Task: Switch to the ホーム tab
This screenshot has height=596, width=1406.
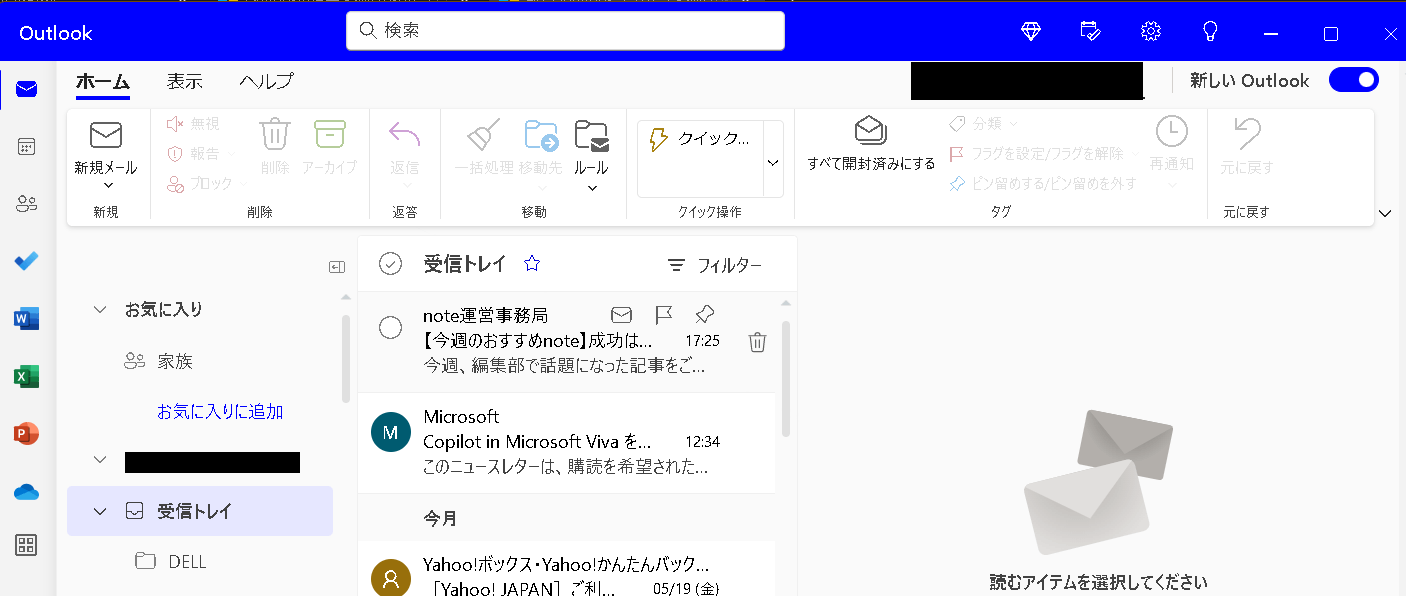Action: tap(103, 82)
